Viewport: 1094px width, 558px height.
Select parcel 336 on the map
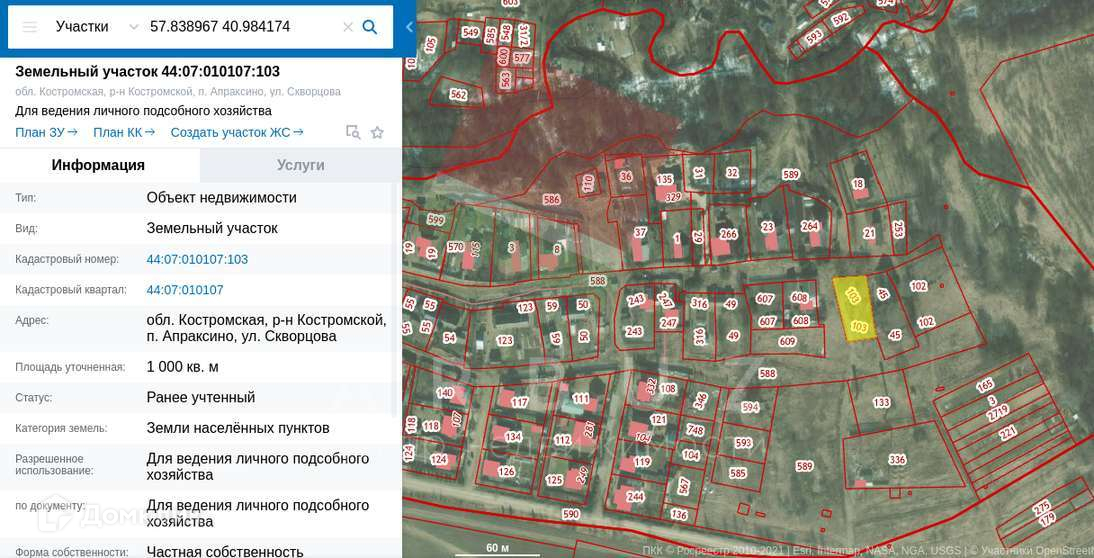(x=897, y=460)
